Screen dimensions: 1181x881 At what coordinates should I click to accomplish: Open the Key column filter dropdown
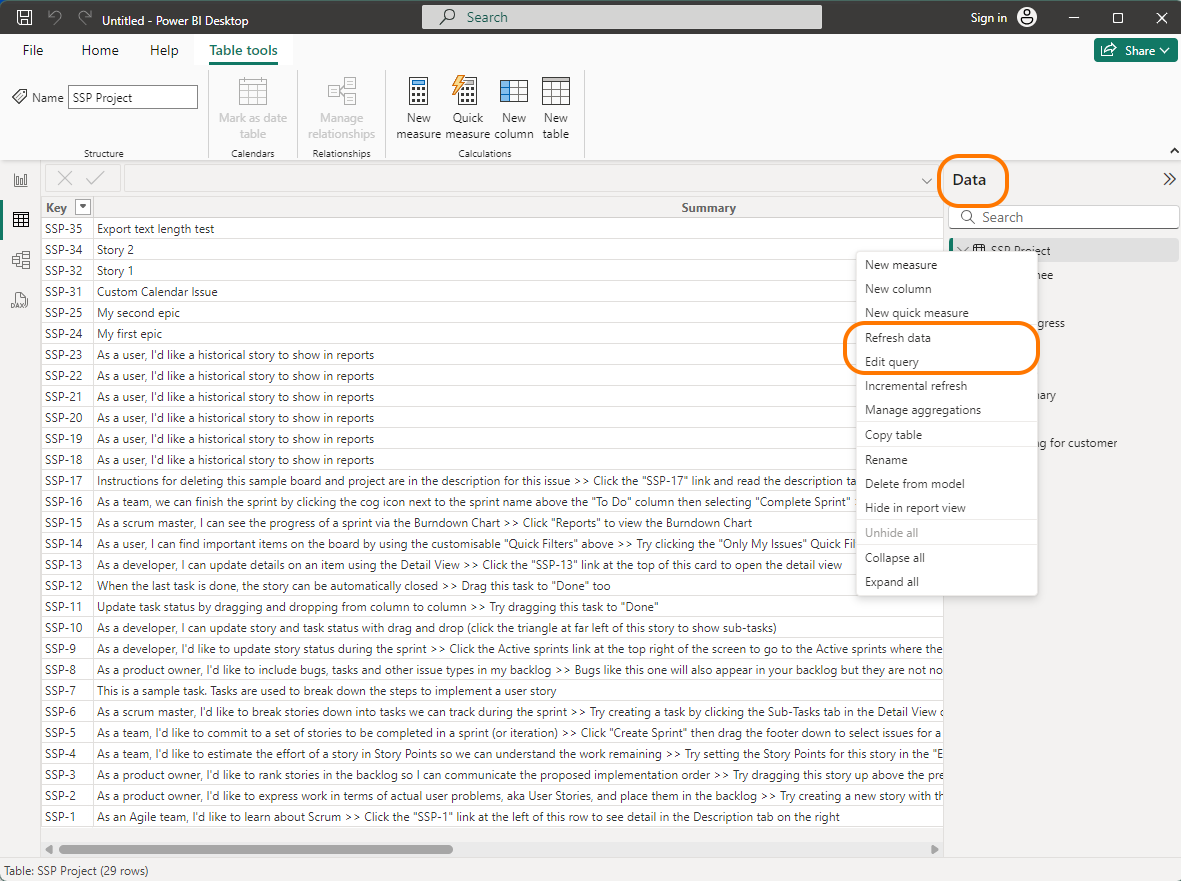click(83, 208)
